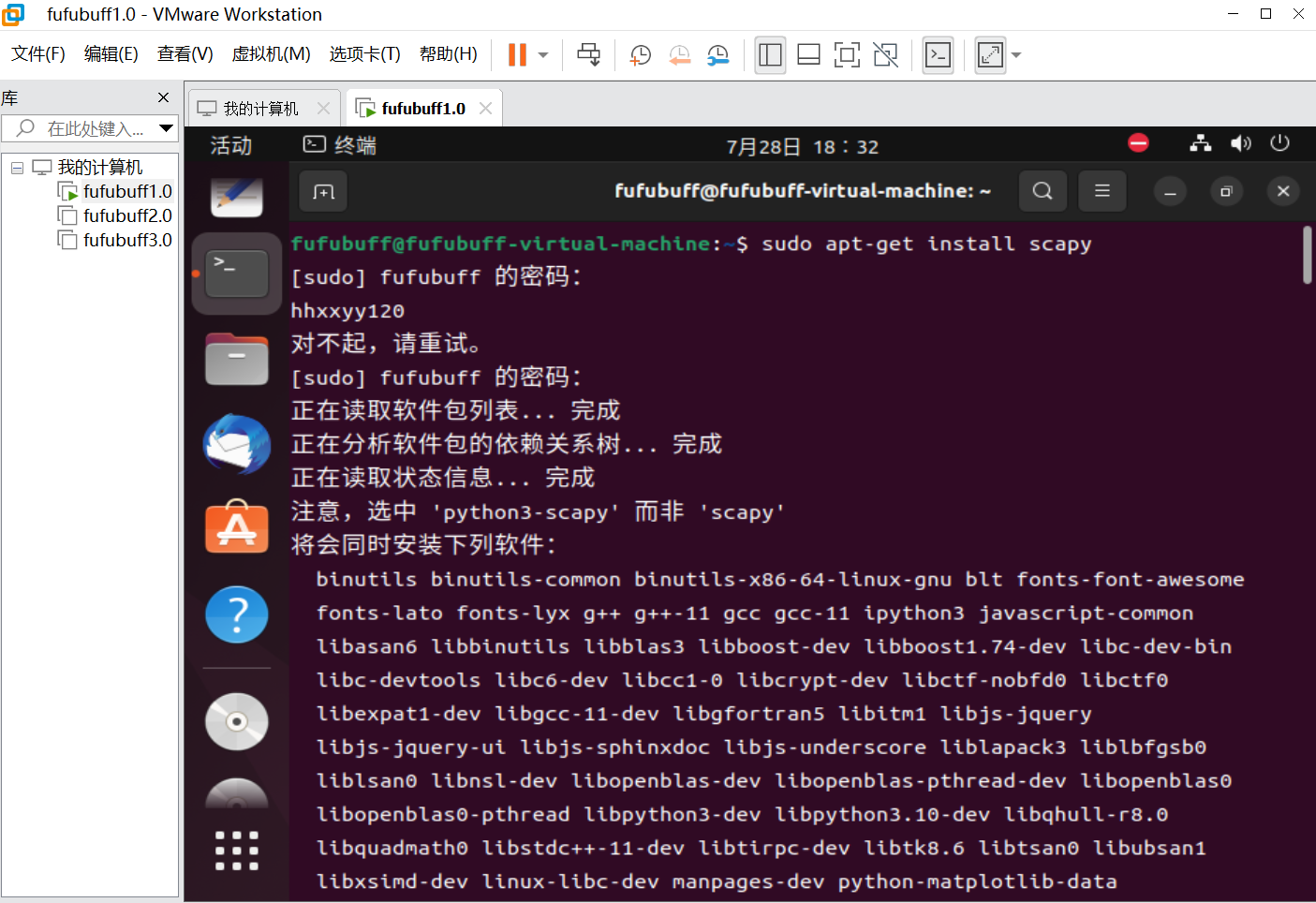Click the red do-not-disturb indicator icon

click(1138, 143)
